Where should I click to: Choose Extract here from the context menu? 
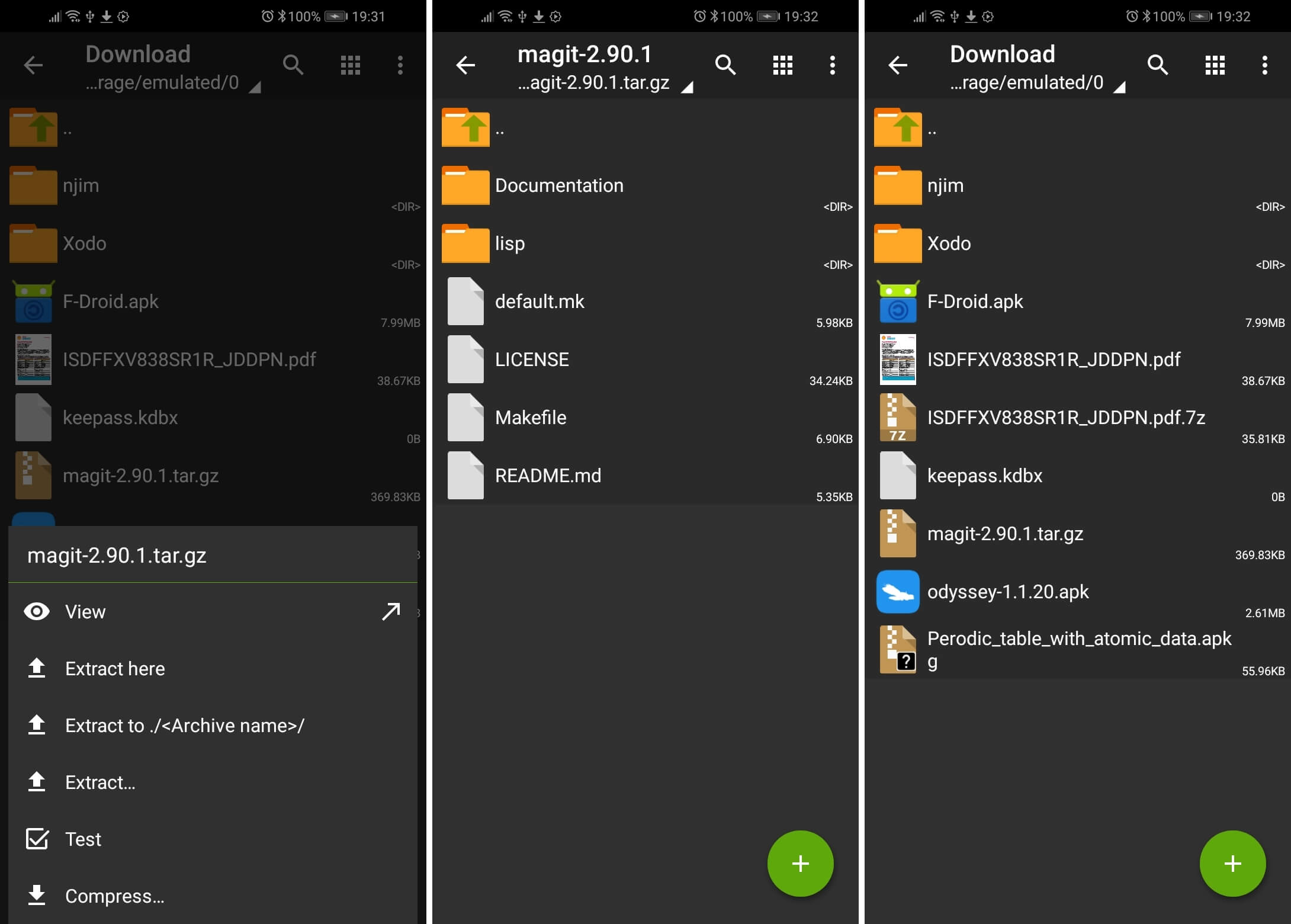point(115,668)
